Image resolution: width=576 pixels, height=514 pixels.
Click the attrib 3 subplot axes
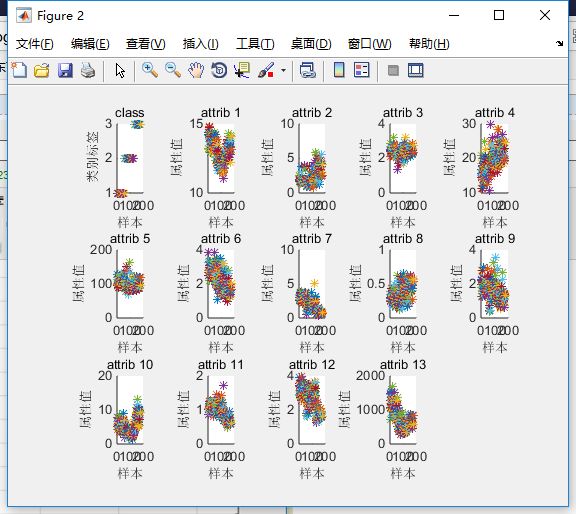tap(403, 158)
